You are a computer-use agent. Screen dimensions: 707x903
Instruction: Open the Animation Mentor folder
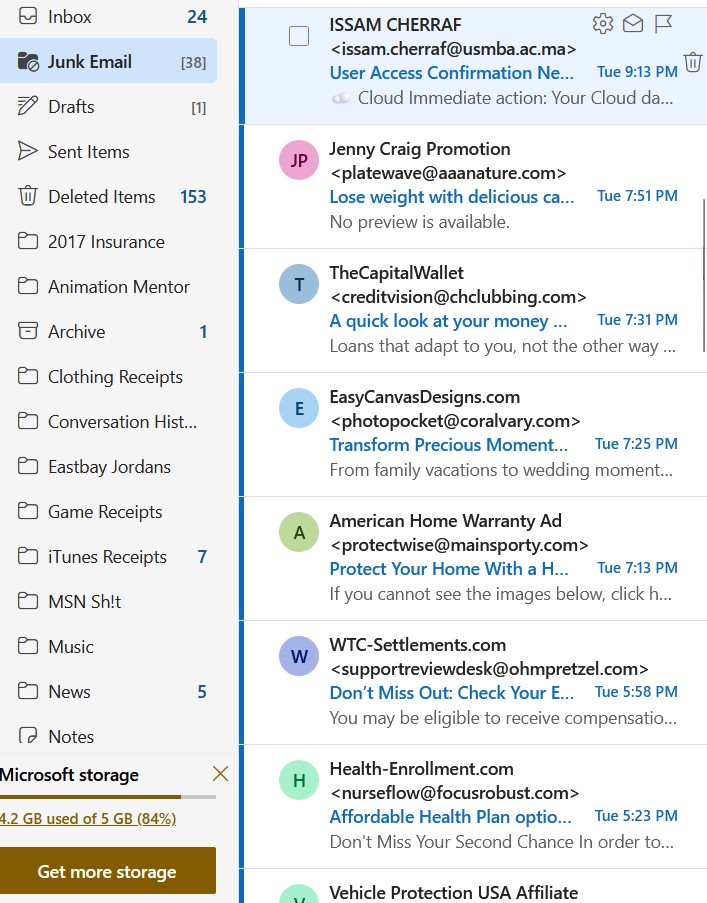(108, 286)
